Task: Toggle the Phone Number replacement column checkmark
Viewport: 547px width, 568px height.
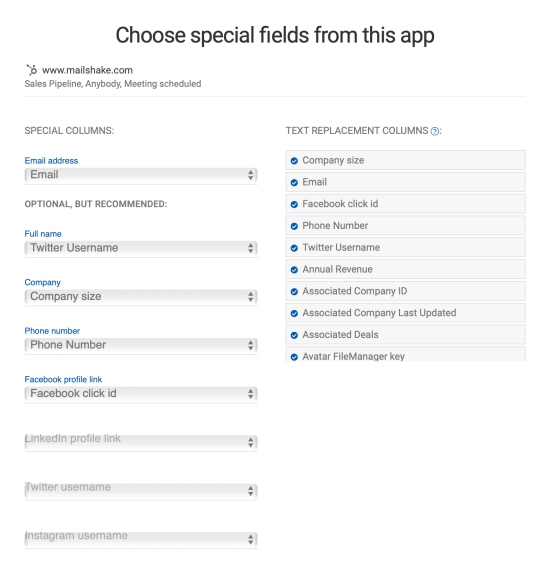Action: (x=294, y=226)
